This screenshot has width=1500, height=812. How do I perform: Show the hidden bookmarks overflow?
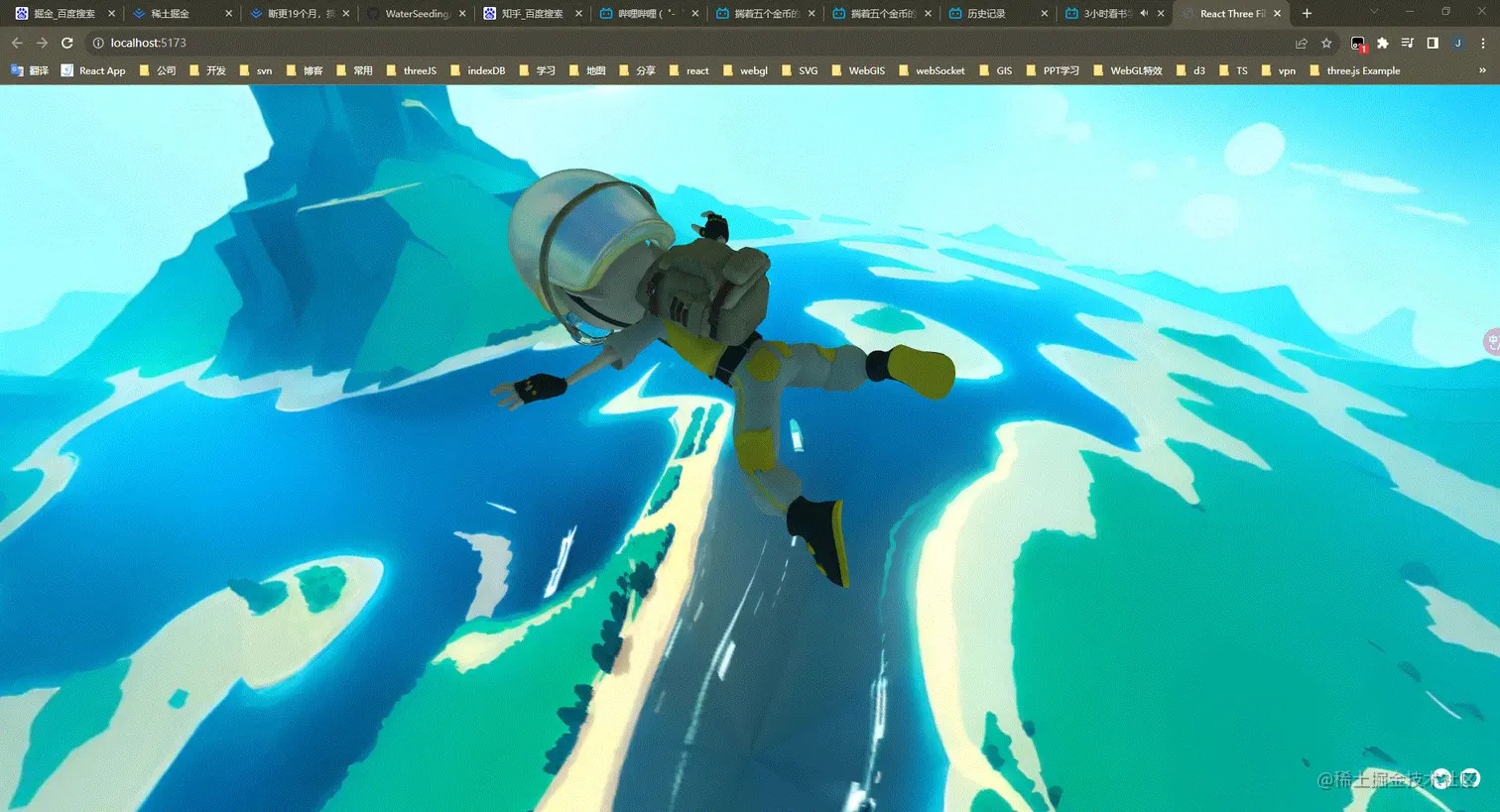click(1482, 70)
